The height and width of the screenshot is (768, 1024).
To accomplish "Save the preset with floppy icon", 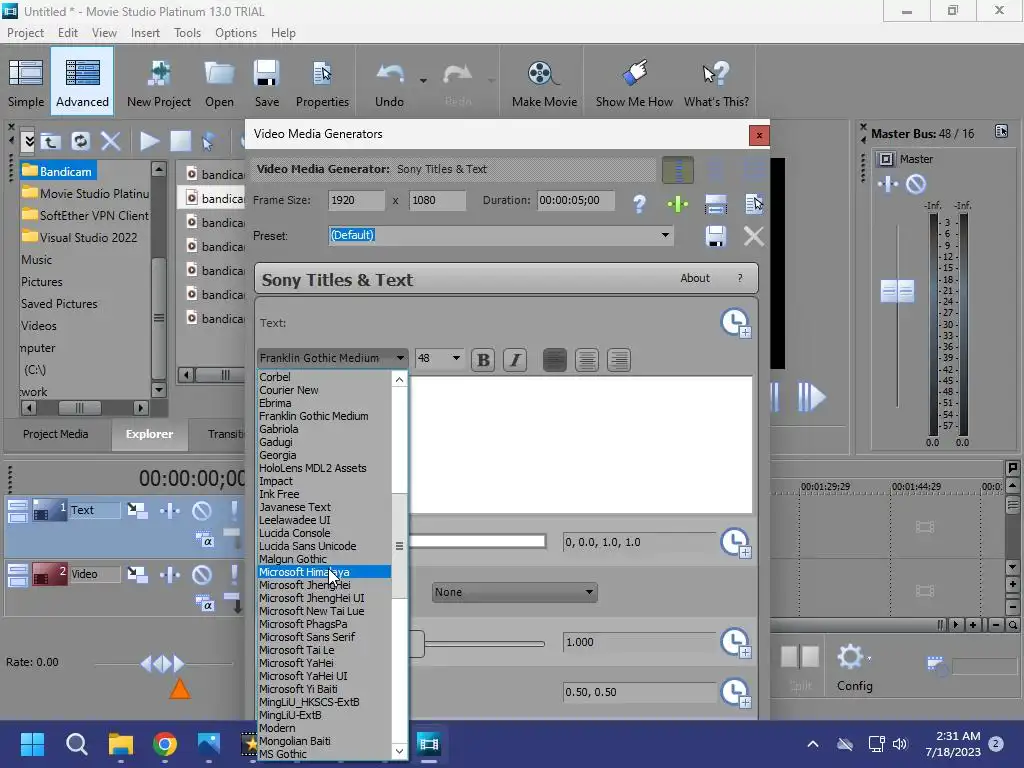I will point(716,236).
